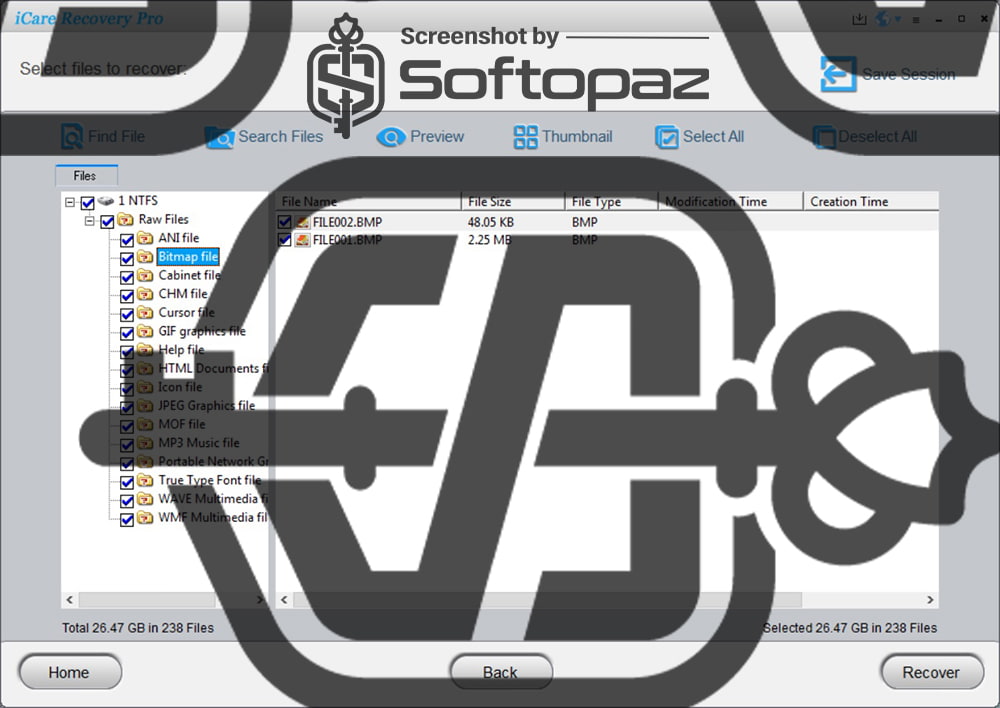
Task: Sort by File Size column header
Action: [x=513, y=202]
